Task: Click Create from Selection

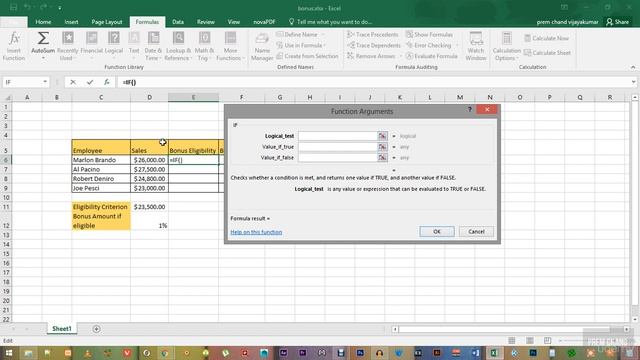Action: (x=307, y=56)
